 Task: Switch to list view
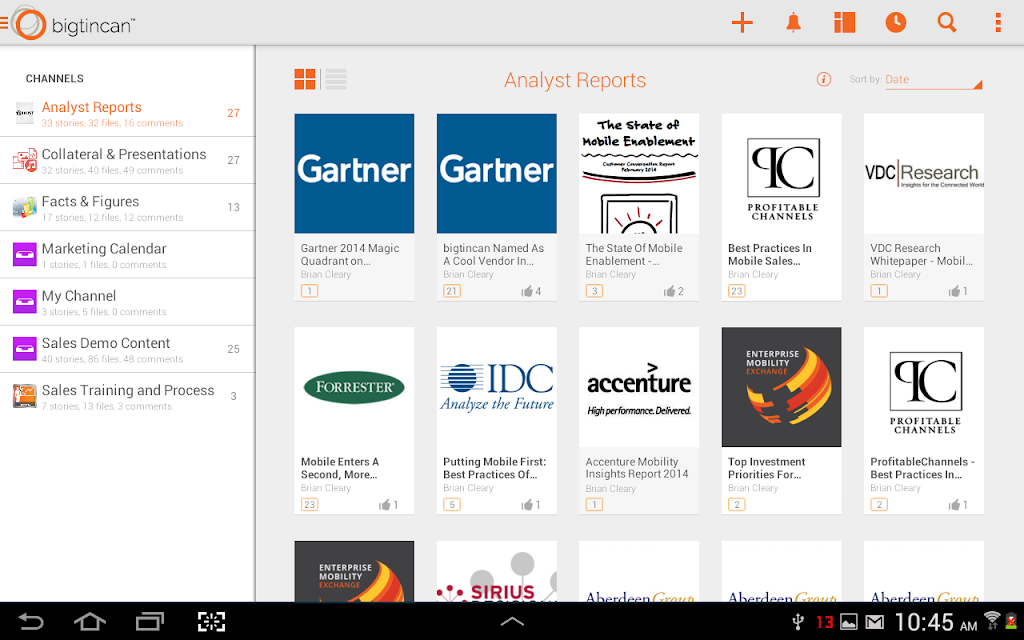tap(336, 79)
